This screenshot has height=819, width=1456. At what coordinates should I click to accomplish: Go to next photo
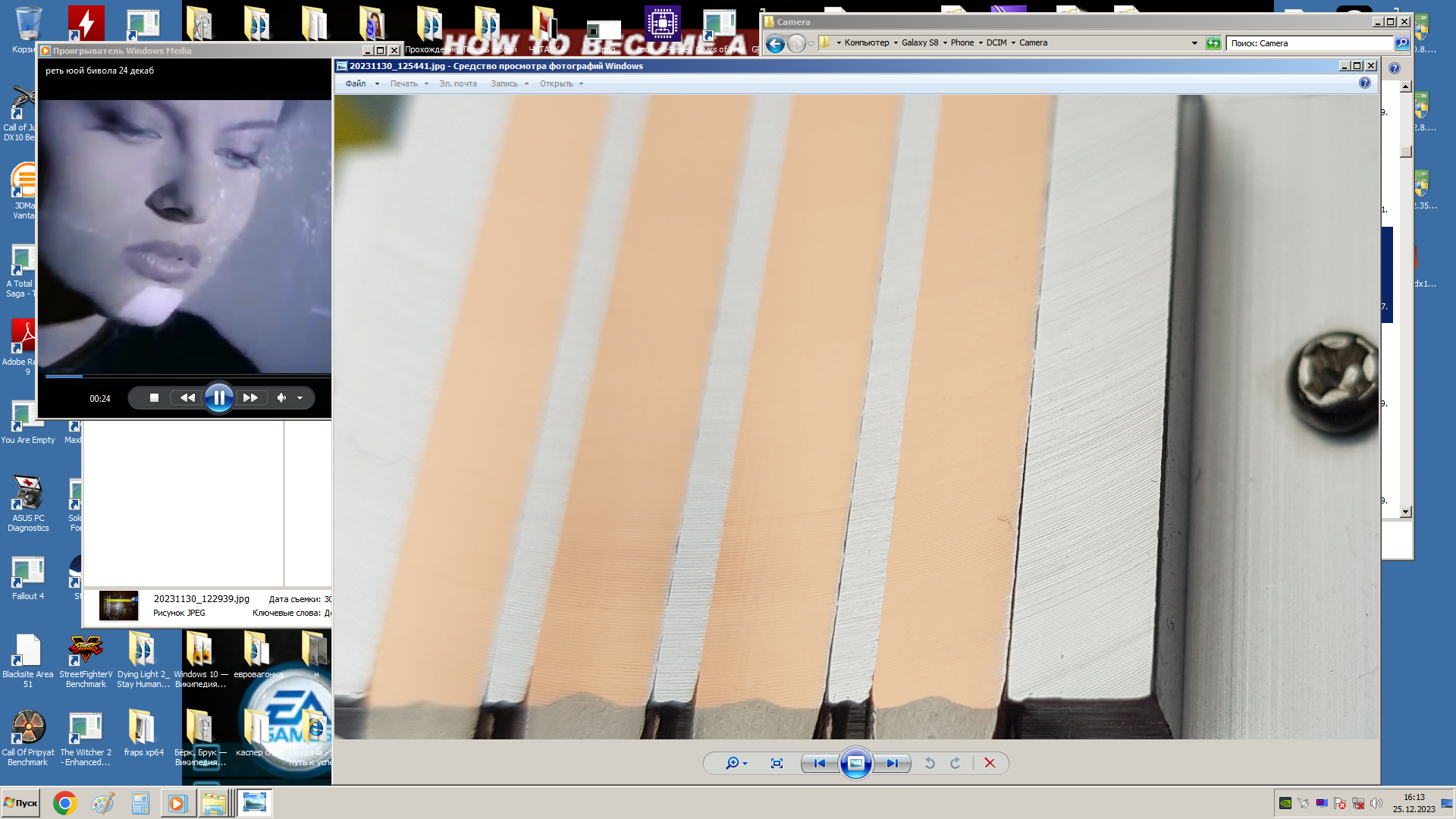click(x=892, y=764)
